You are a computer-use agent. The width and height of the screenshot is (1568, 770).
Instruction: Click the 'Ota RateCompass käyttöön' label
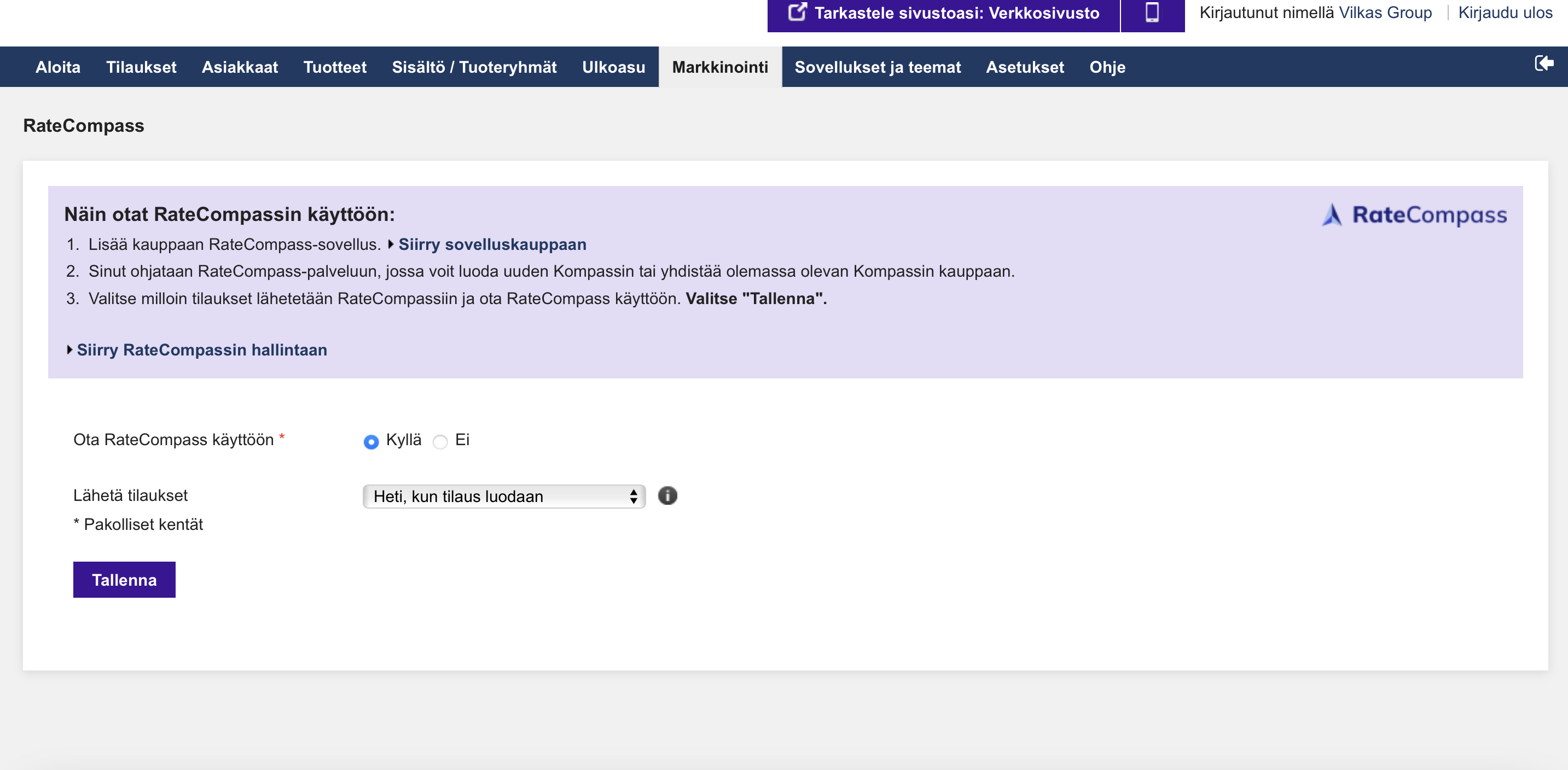click(x=173, y=440)
